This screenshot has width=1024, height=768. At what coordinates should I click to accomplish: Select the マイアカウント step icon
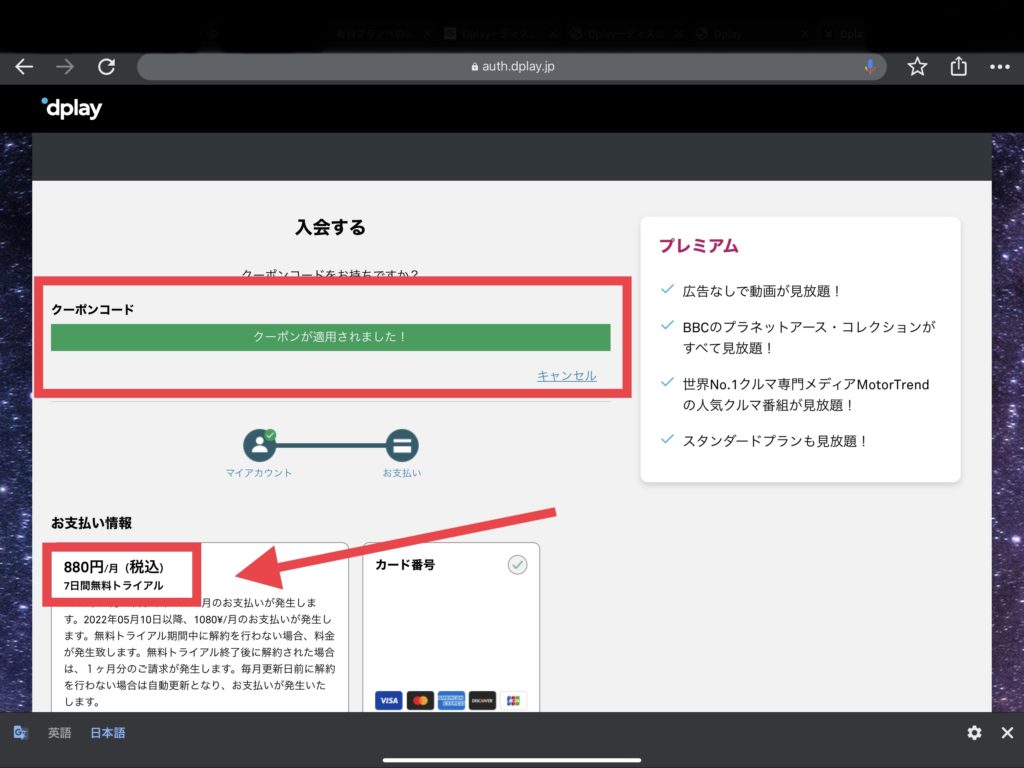(260, 445)
